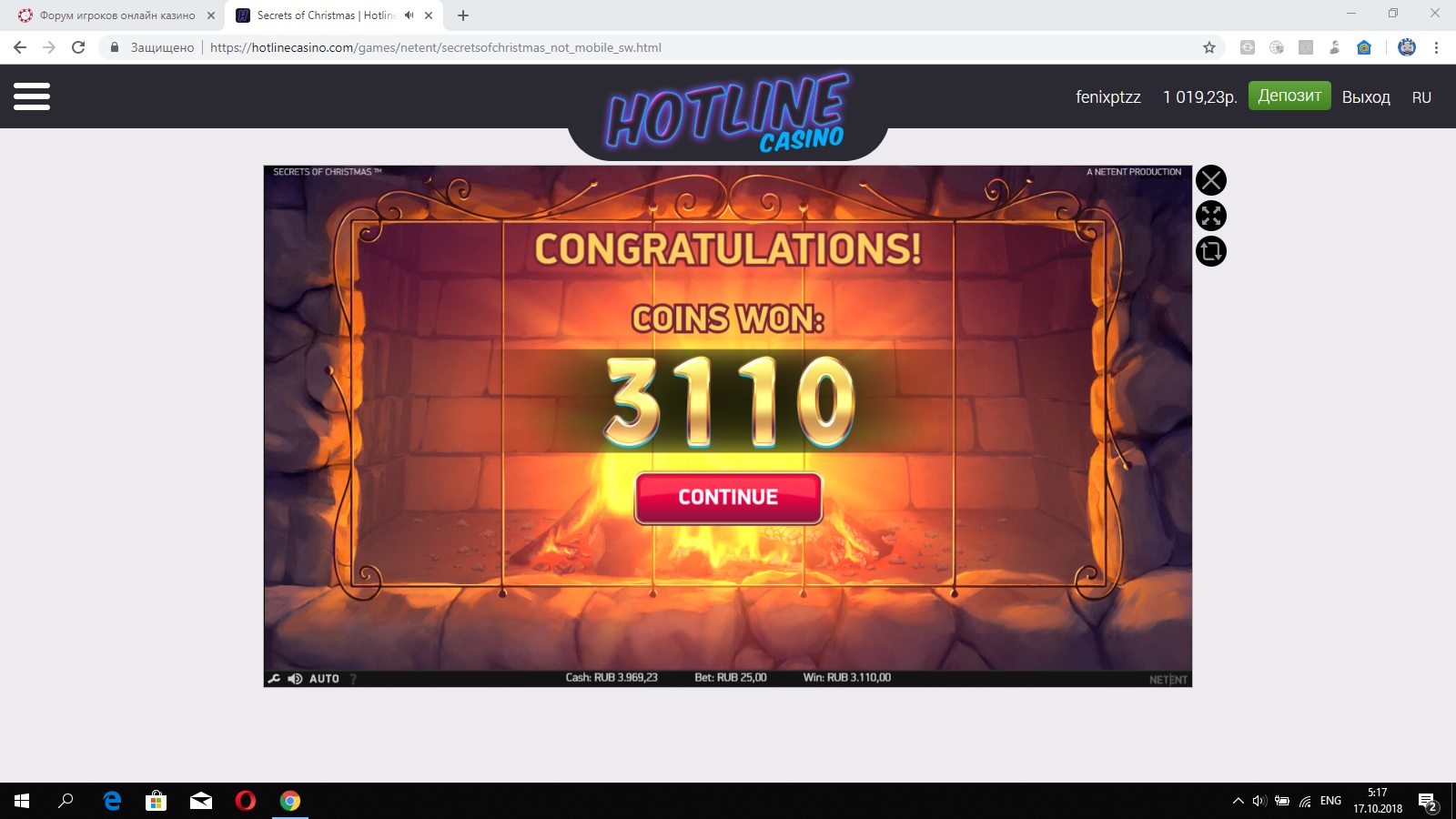Open the Windows Start menu
Screen dimensions: 1456x819
22,801
